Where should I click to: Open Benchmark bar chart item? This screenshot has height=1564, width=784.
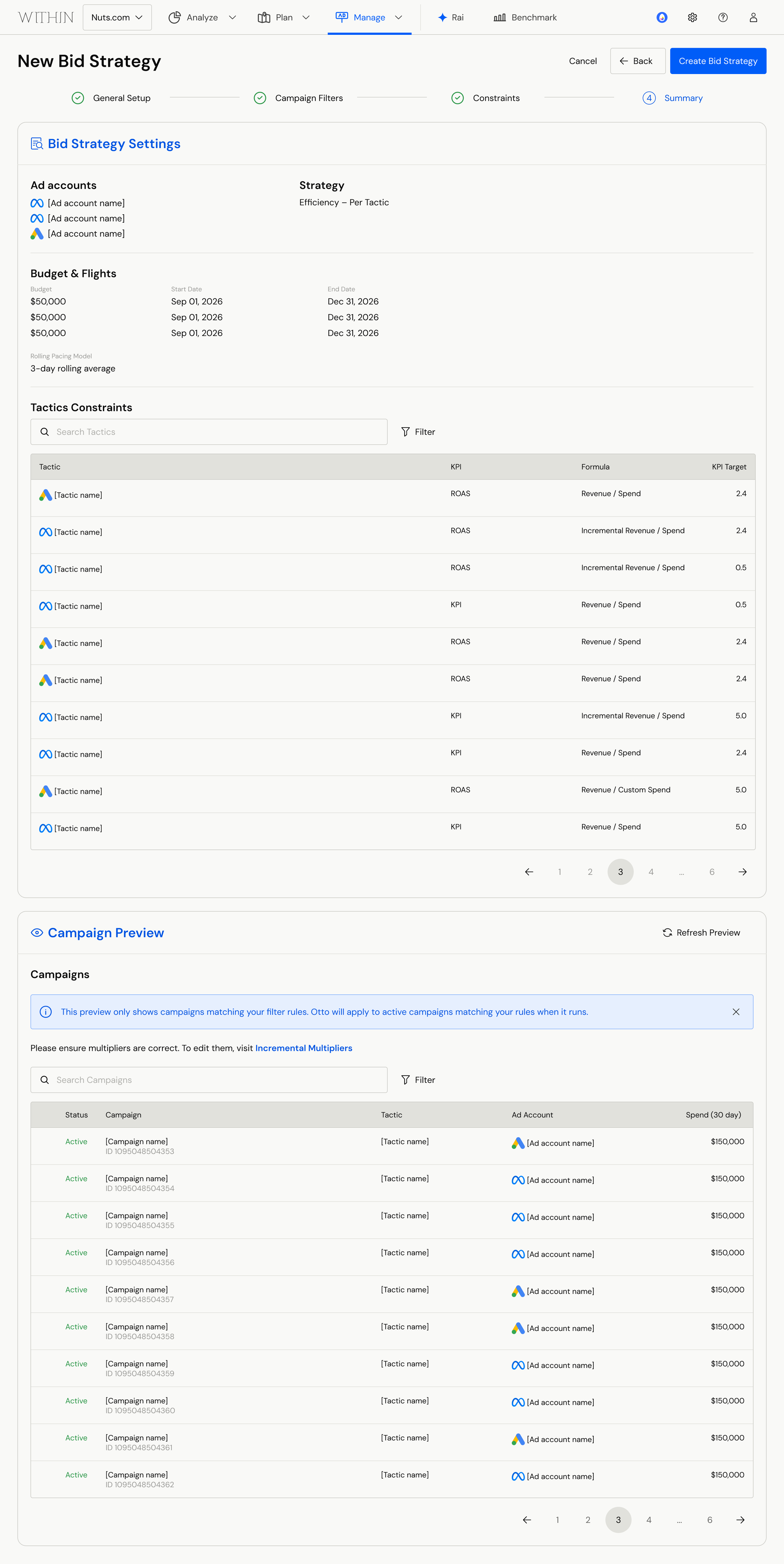point(526,18)
